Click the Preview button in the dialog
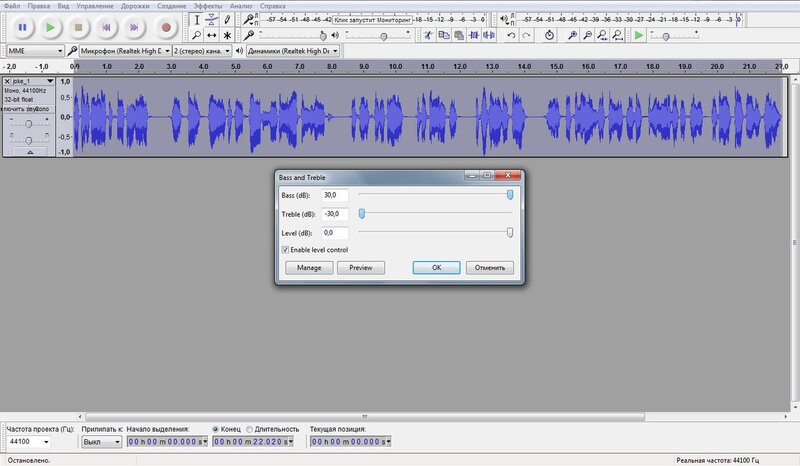This screenshot has width=800, height=466. point(360,268)
